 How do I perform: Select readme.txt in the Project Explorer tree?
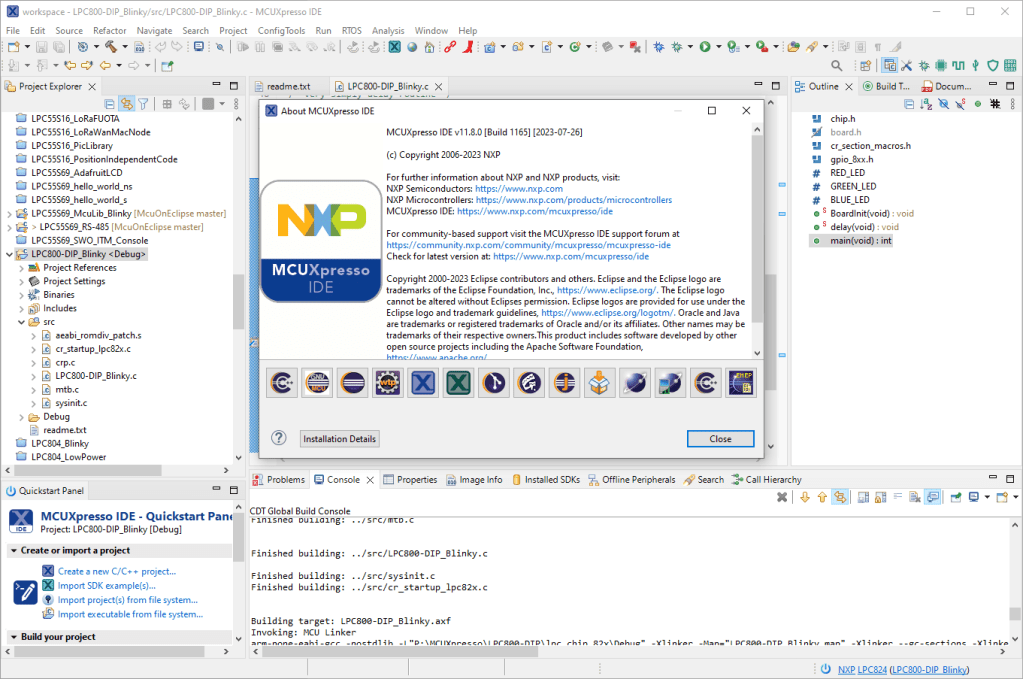pyautogui.click(x=65, y=430)
